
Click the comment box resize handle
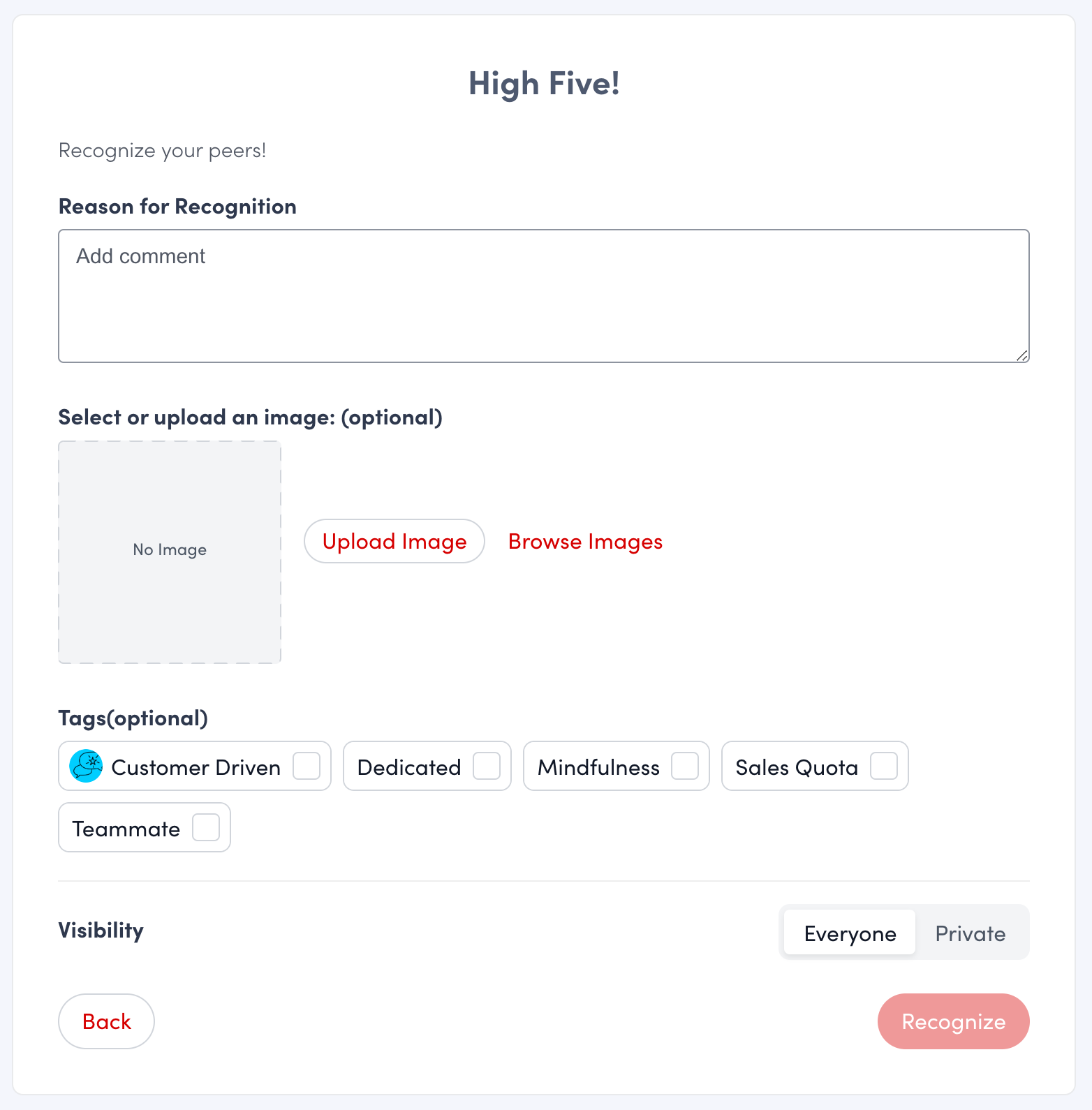point(1022,355)
